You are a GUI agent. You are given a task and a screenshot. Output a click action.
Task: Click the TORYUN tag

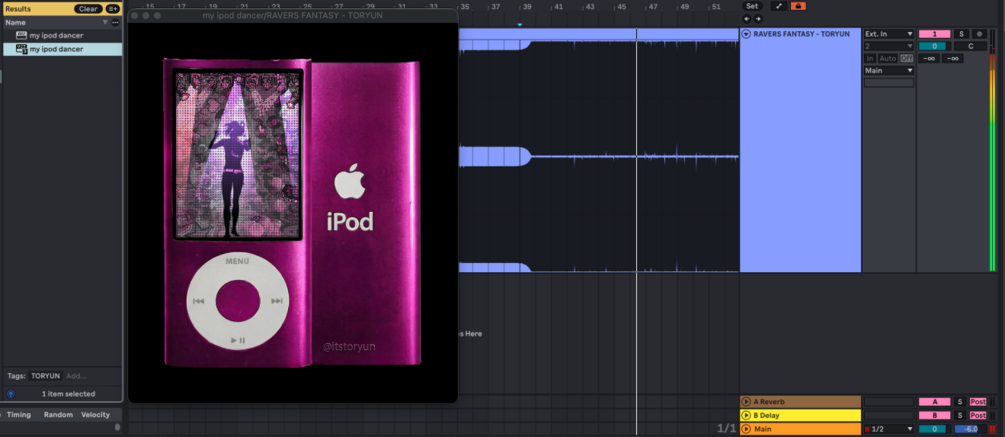pyautogui.click(x=46, y=376)
